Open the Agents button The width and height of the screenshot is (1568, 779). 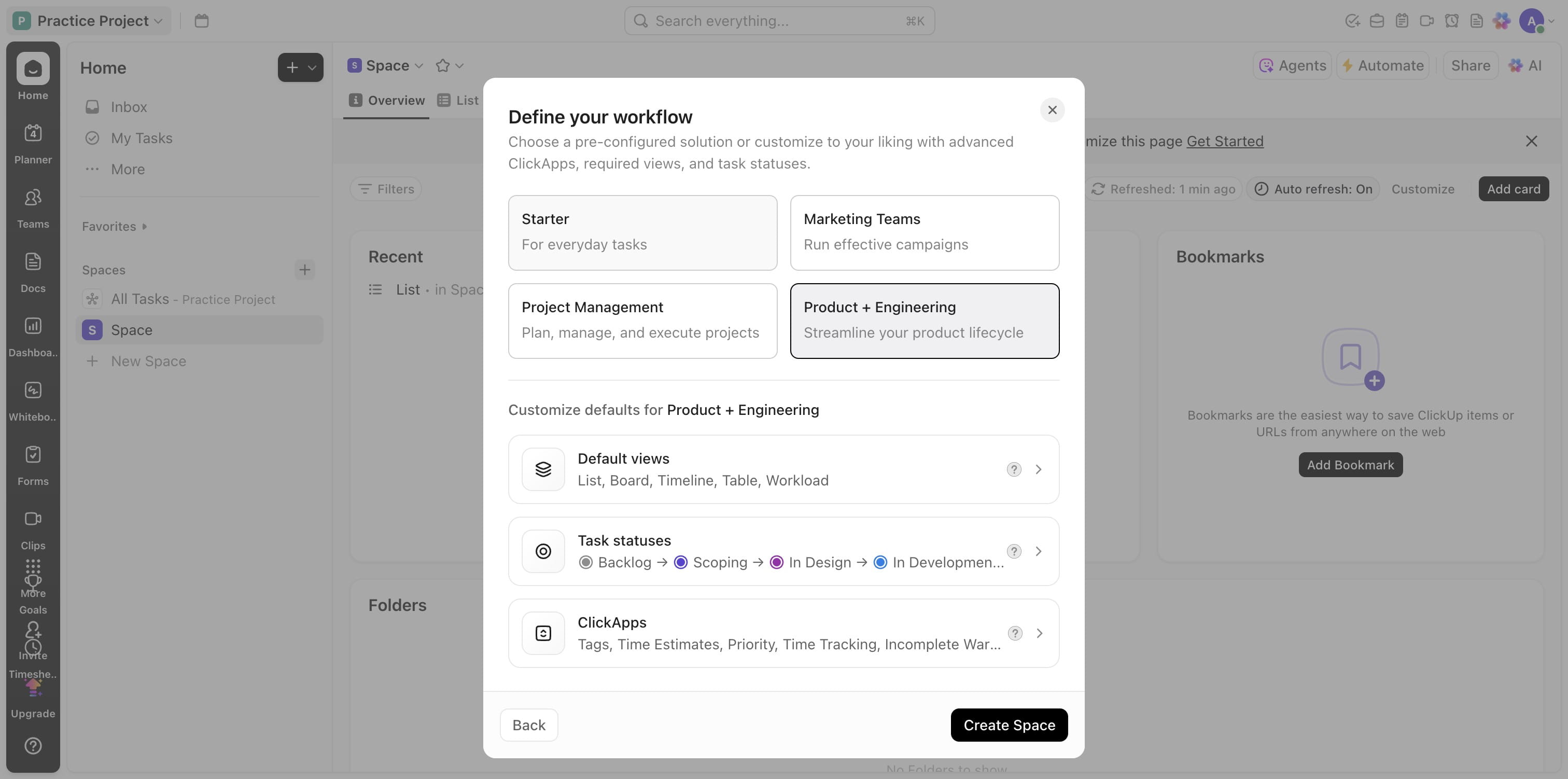point(1292,66)
